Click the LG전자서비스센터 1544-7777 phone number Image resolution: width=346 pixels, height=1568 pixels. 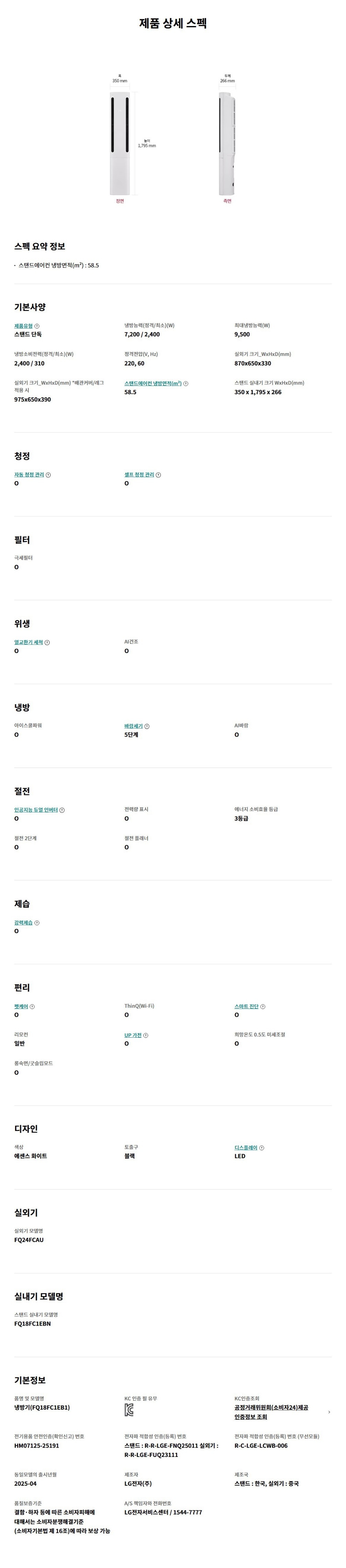[163, 1512]
